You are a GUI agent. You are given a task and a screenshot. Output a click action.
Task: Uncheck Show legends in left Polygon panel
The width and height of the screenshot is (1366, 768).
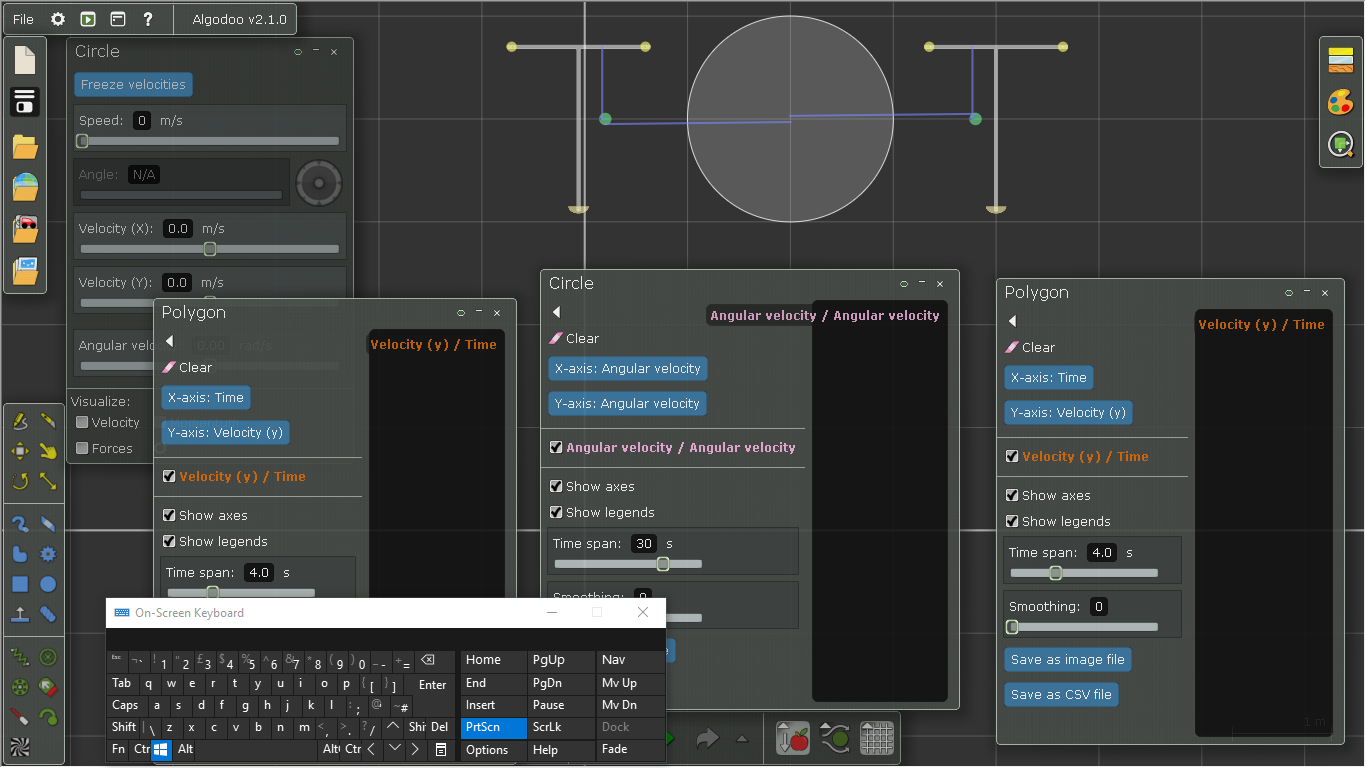pos(170,541)
